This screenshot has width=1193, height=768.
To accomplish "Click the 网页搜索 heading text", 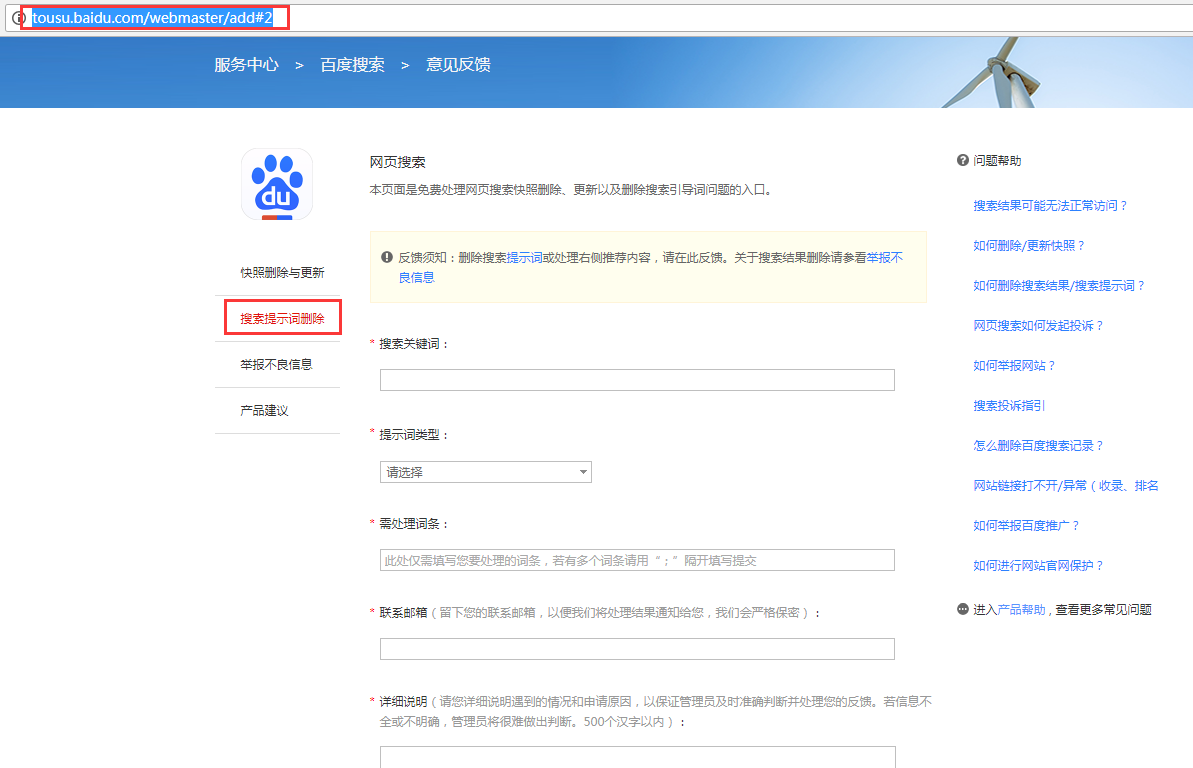I will click(x=397, y=161).
